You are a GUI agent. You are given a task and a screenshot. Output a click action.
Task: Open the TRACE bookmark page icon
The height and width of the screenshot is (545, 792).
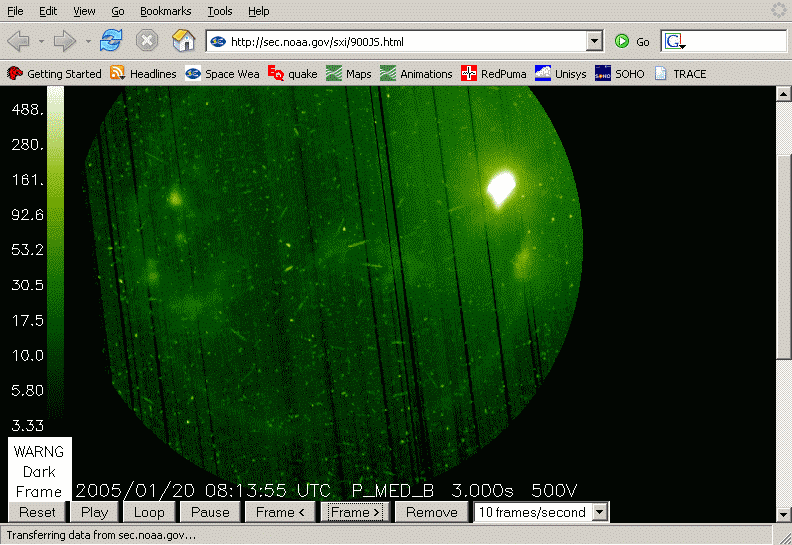coord(661,73)
